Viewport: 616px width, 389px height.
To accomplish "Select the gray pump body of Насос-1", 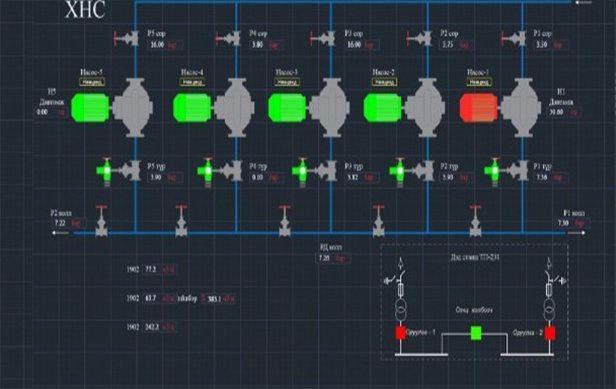I will pos(522,107).
